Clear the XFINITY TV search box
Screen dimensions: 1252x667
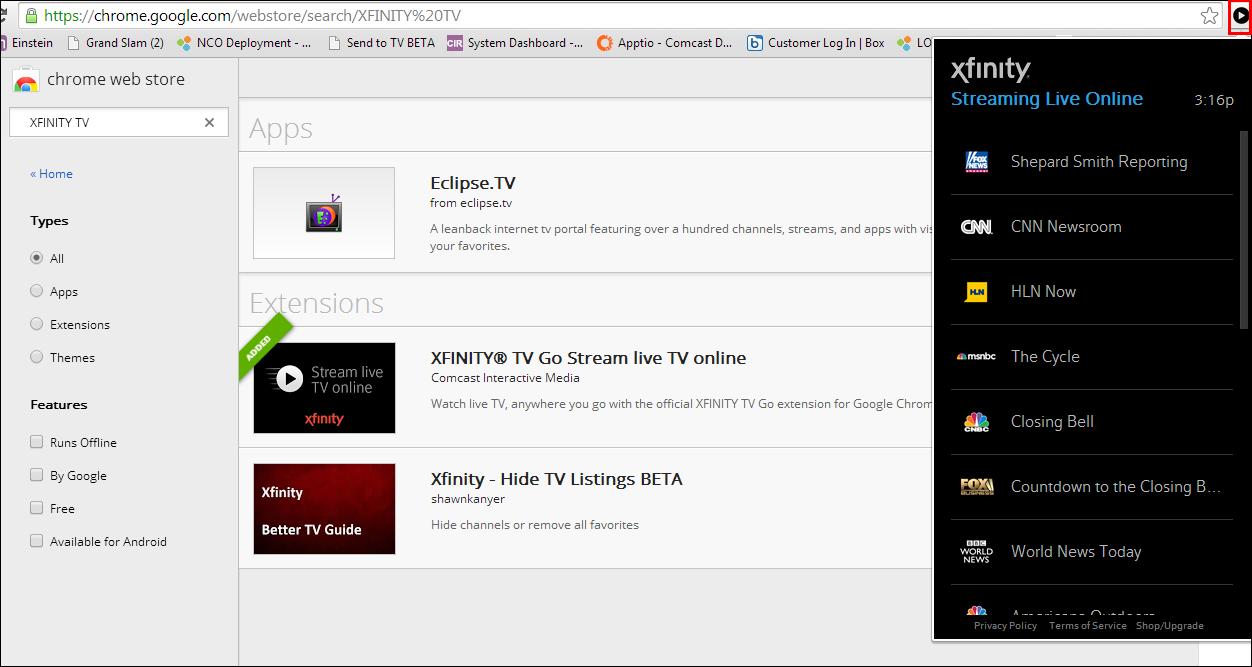pos(209,123)
